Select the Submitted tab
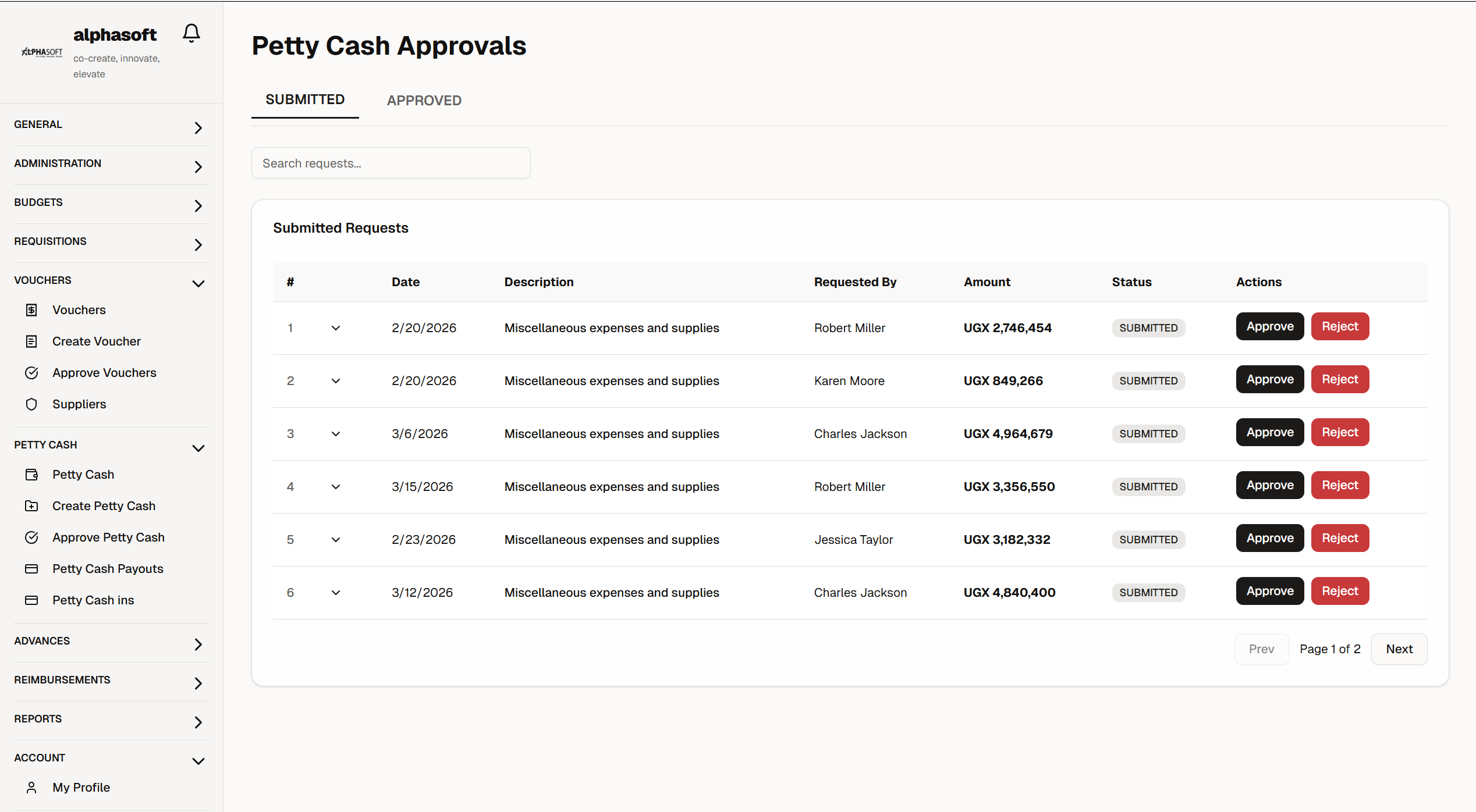The height and width of the screenshot is (812, 1476). [305, 99]
